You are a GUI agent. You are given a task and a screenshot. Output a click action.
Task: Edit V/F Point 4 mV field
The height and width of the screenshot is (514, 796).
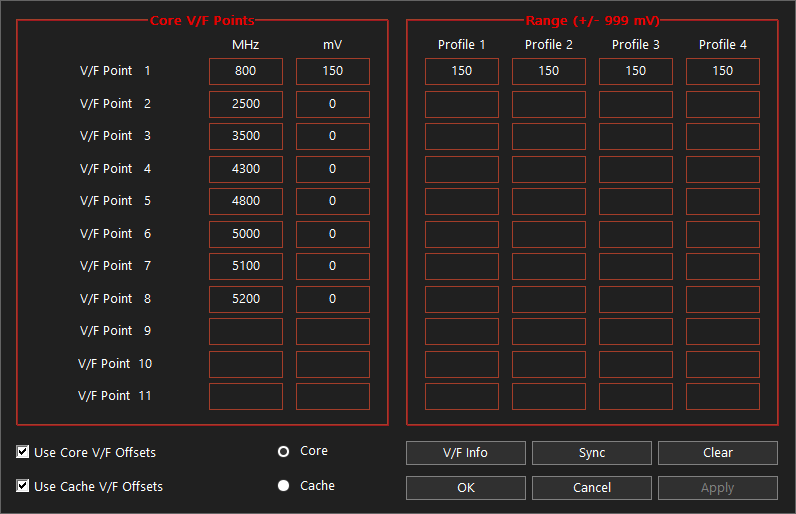coord(333,169)
